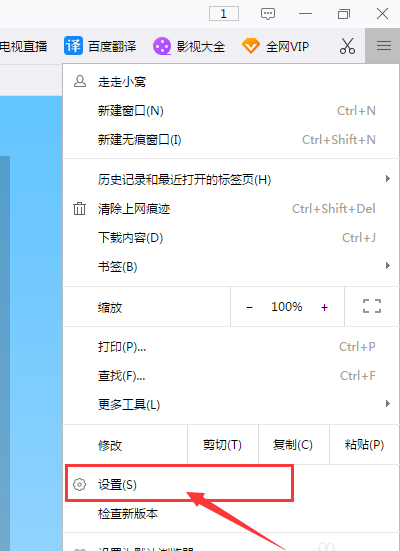Click the user profile icon 走走小窝
400x551 pixels.
tap(80, 81)
